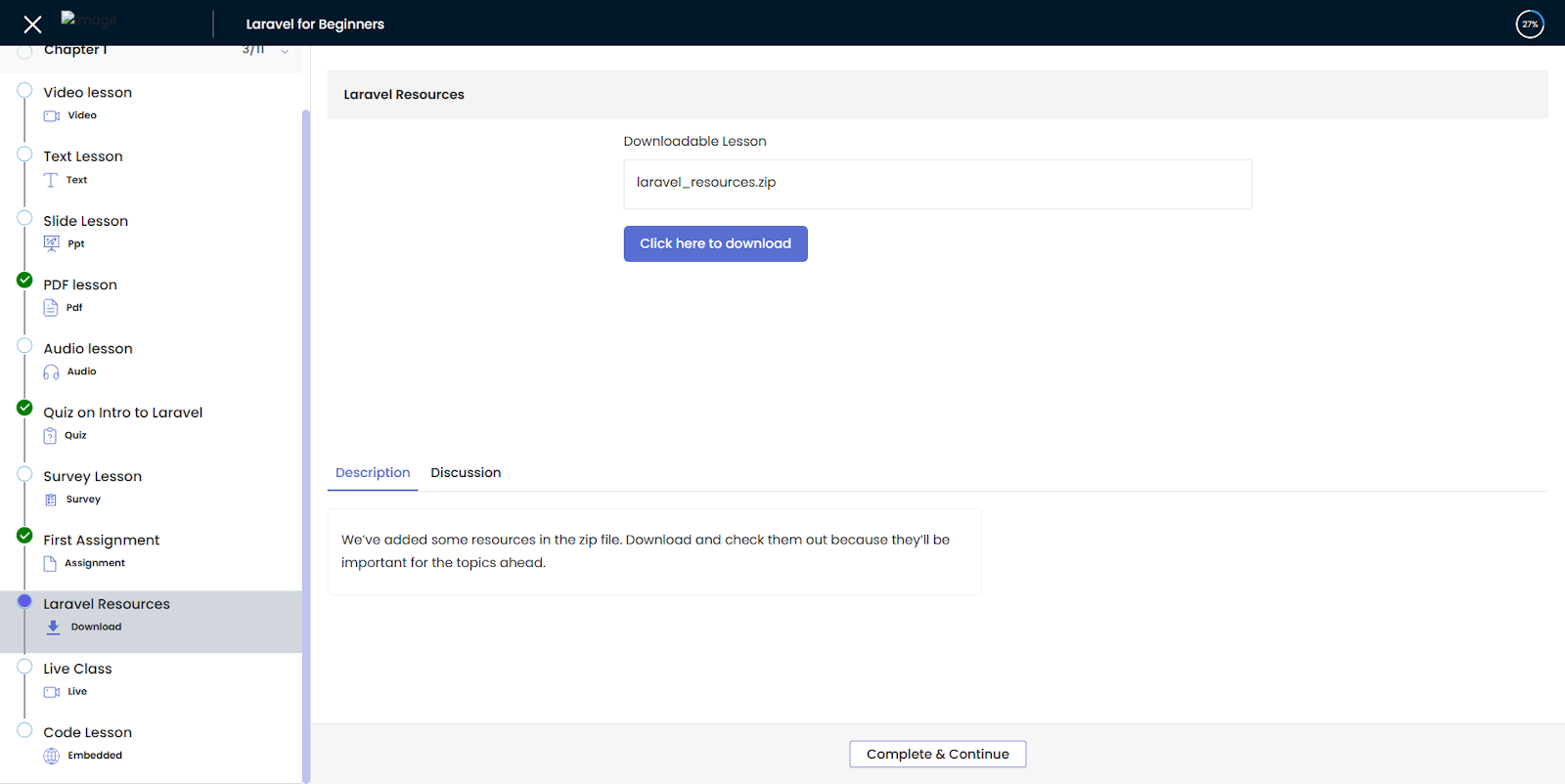Image resolution: width=1565 pixels, height=784 pixels.
Task: Click the laravel_resources.zip file field
Action: tap(938, 184)
